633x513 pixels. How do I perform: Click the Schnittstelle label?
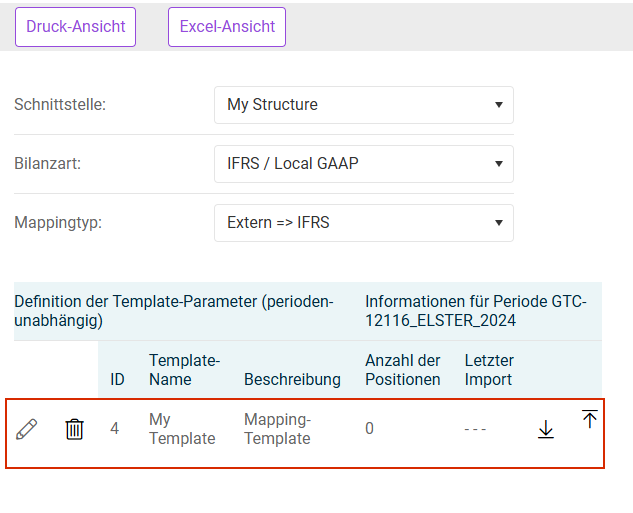coord(60,105)
